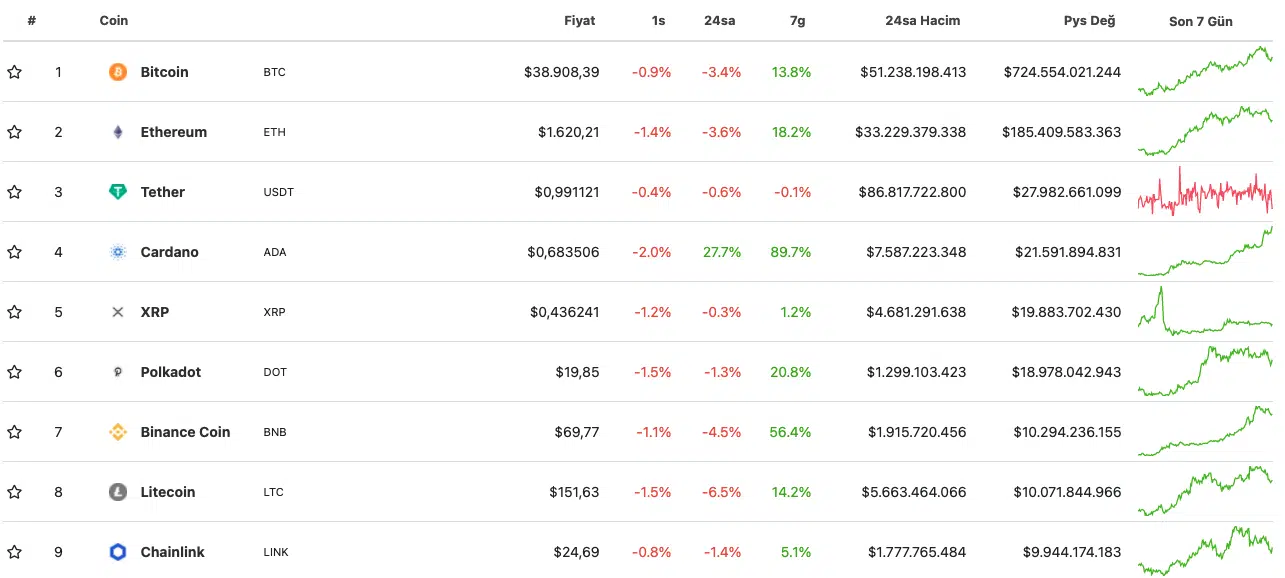
Task: Open the Binance Coin name link
Action: pyautogui.click(x=185, y=432)
